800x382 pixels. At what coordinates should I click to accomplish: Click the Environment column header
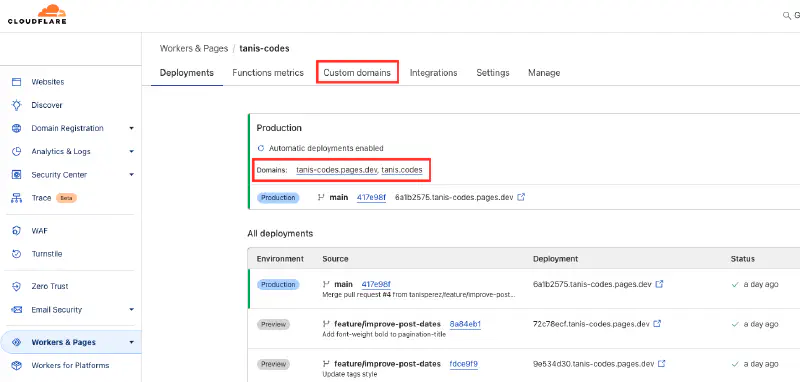(280, 259)
